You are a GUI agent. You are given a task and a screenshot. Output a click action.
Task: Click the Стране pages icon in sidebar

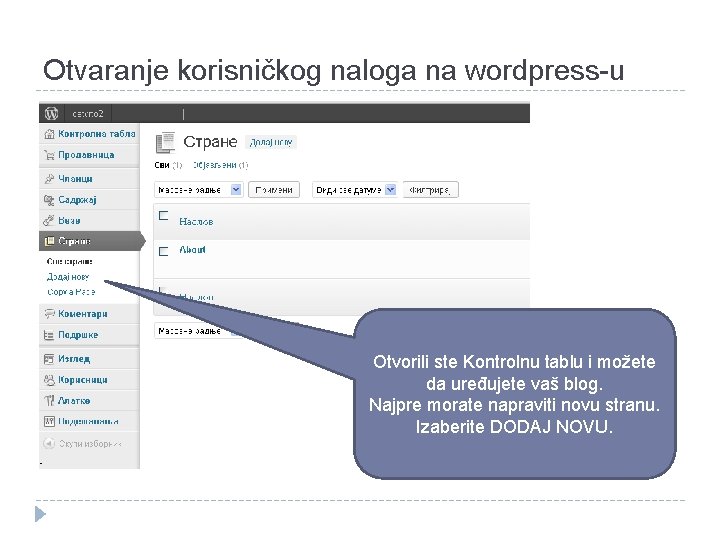(x=49, y=241)
